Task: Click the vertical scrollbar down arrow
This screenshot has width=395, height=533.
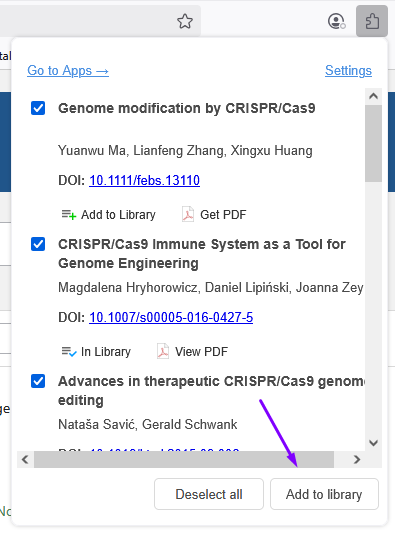Action: [374, 443]
